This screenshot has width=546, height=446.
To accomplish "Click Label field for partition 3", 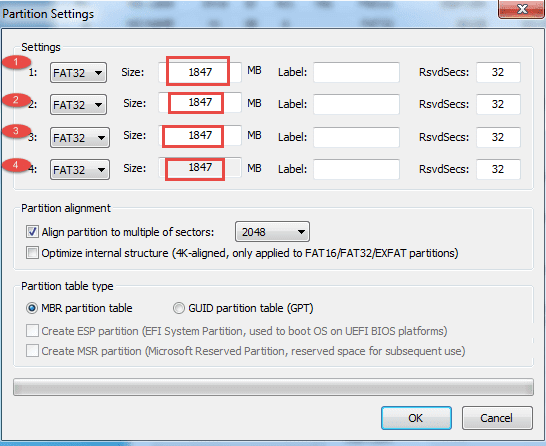I will click(356, 137).
